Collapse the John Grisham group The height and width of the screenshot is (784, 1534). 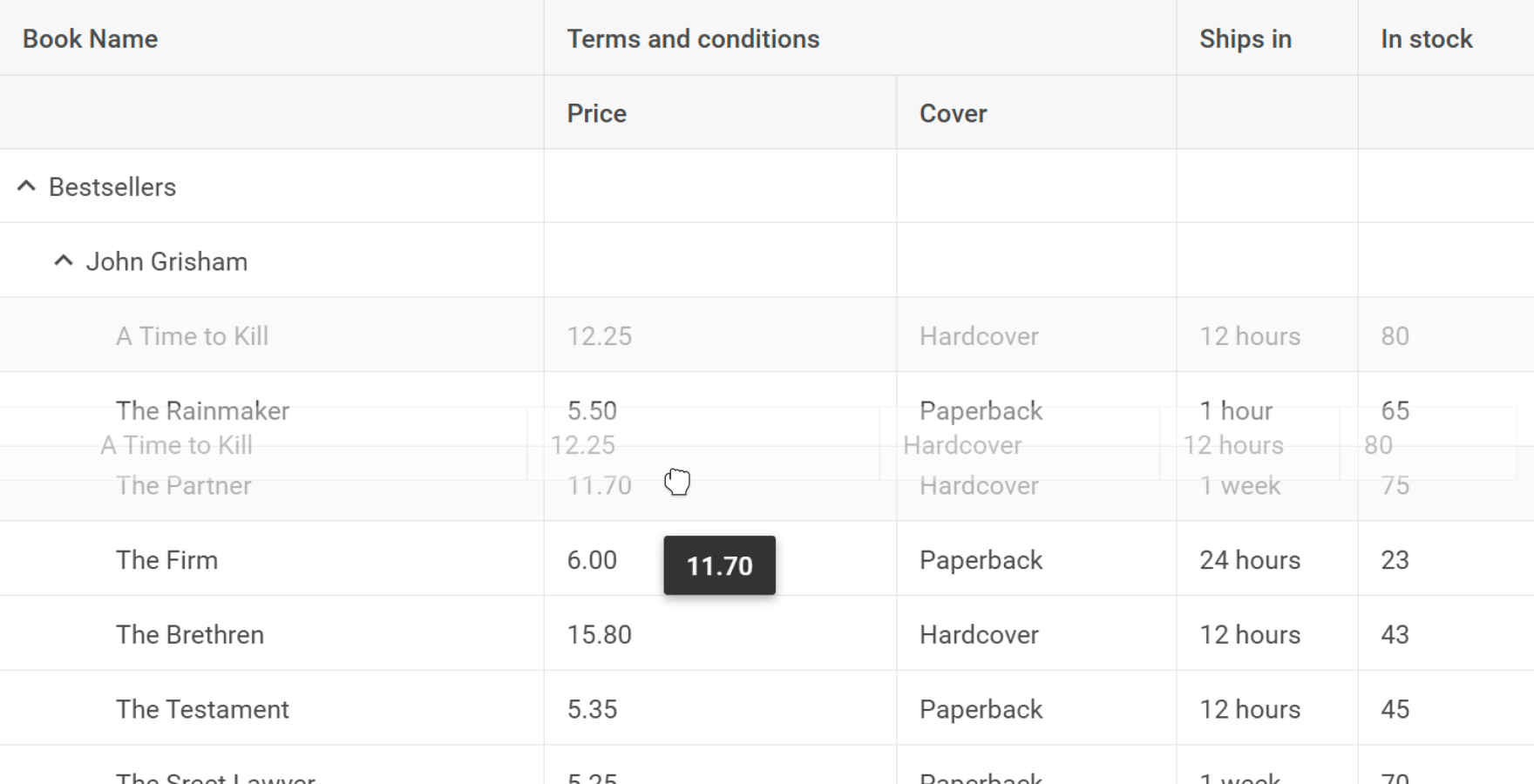tap(63, 261)
